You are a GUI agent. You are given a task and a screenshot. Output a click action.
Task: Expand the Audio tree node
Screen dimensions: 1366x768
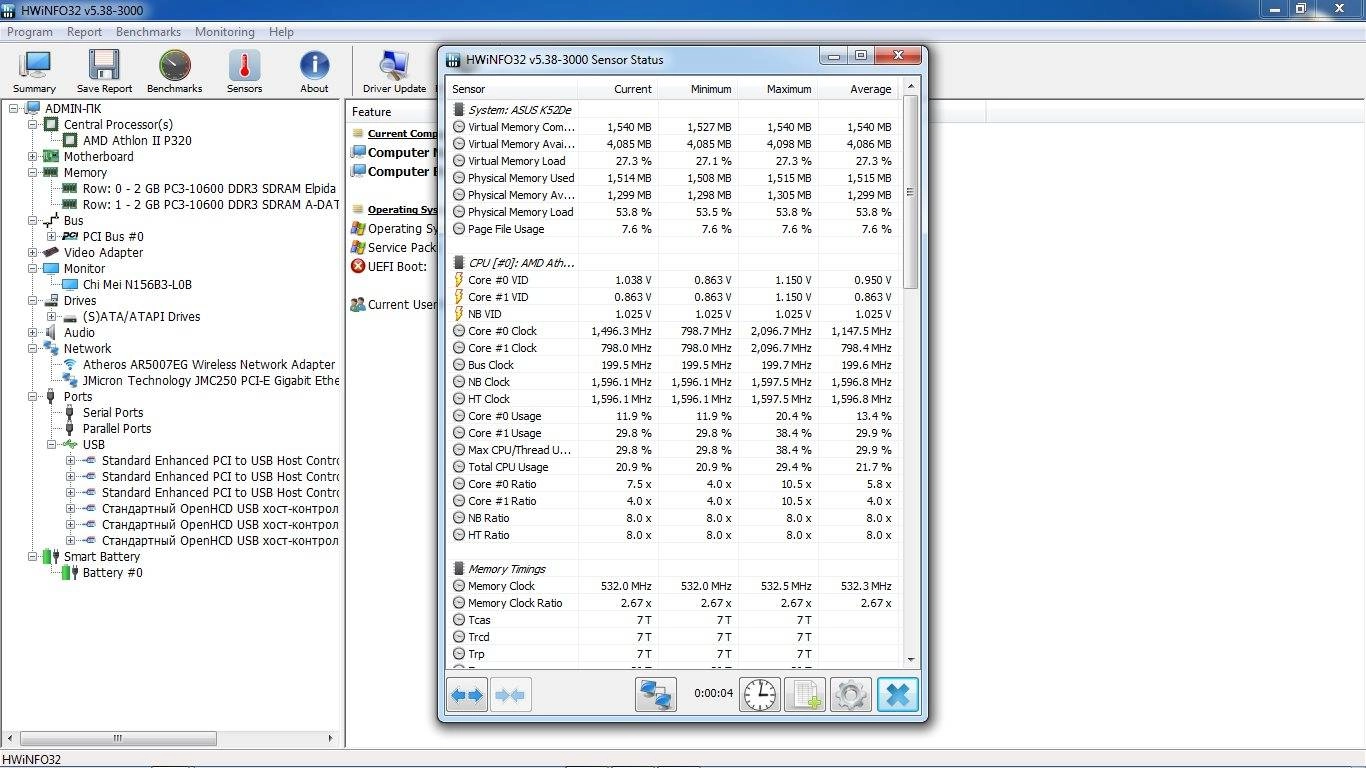(33, 332)
